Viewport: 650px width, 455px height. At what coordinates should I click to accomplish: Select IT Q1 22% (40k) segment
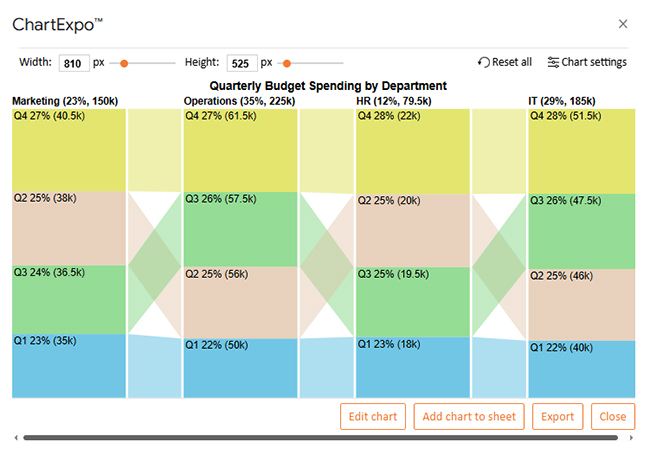[x=581, y=369]
